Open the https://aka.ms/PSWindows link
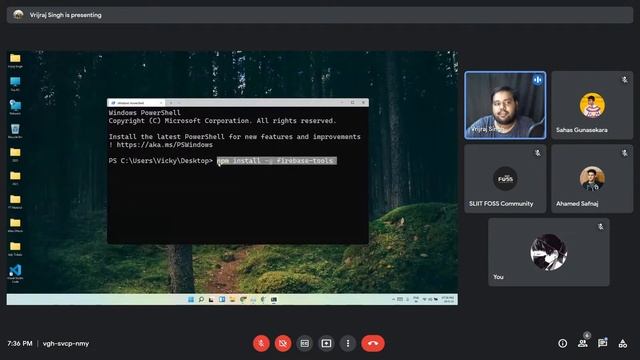This screenshot has height=360, width=640. click(x=164, y=144)
